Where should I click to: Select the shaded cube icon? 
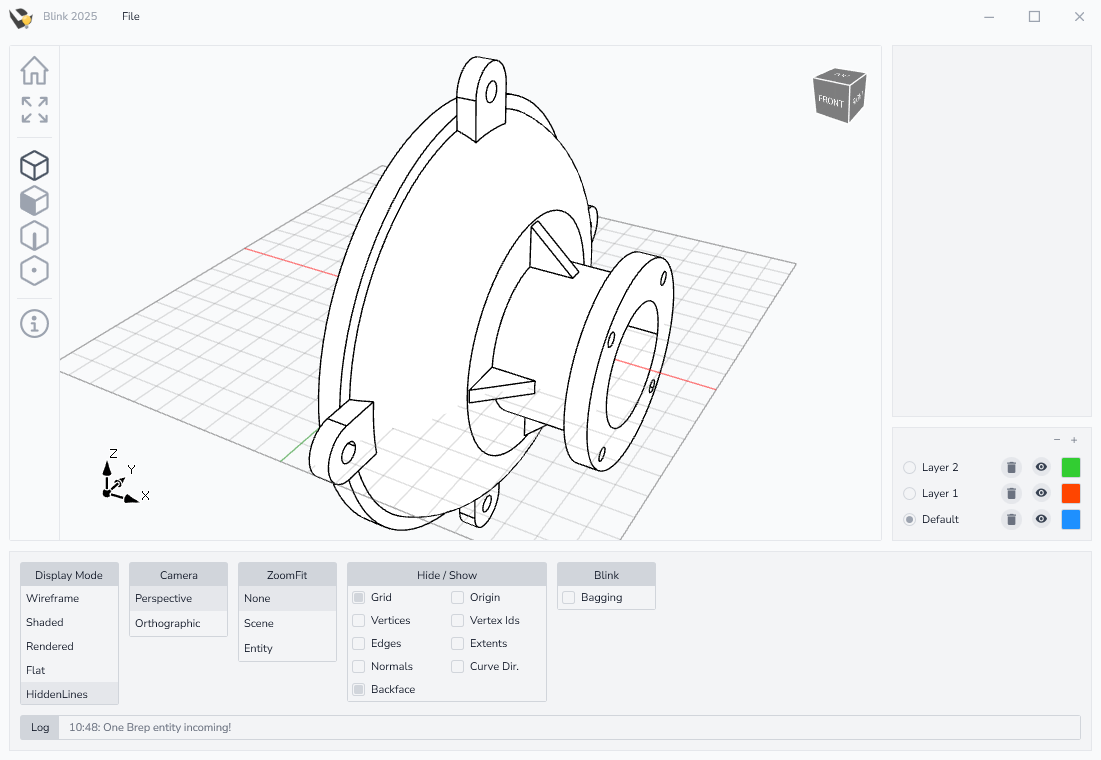pos(34,201)
